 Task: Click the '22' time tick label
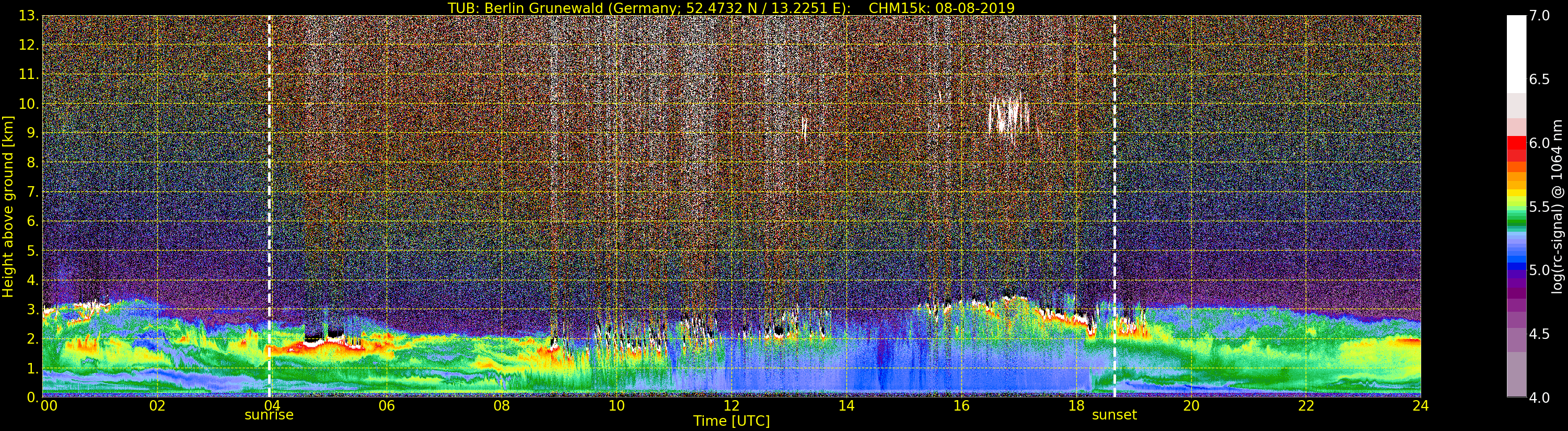pos(1306,406)
